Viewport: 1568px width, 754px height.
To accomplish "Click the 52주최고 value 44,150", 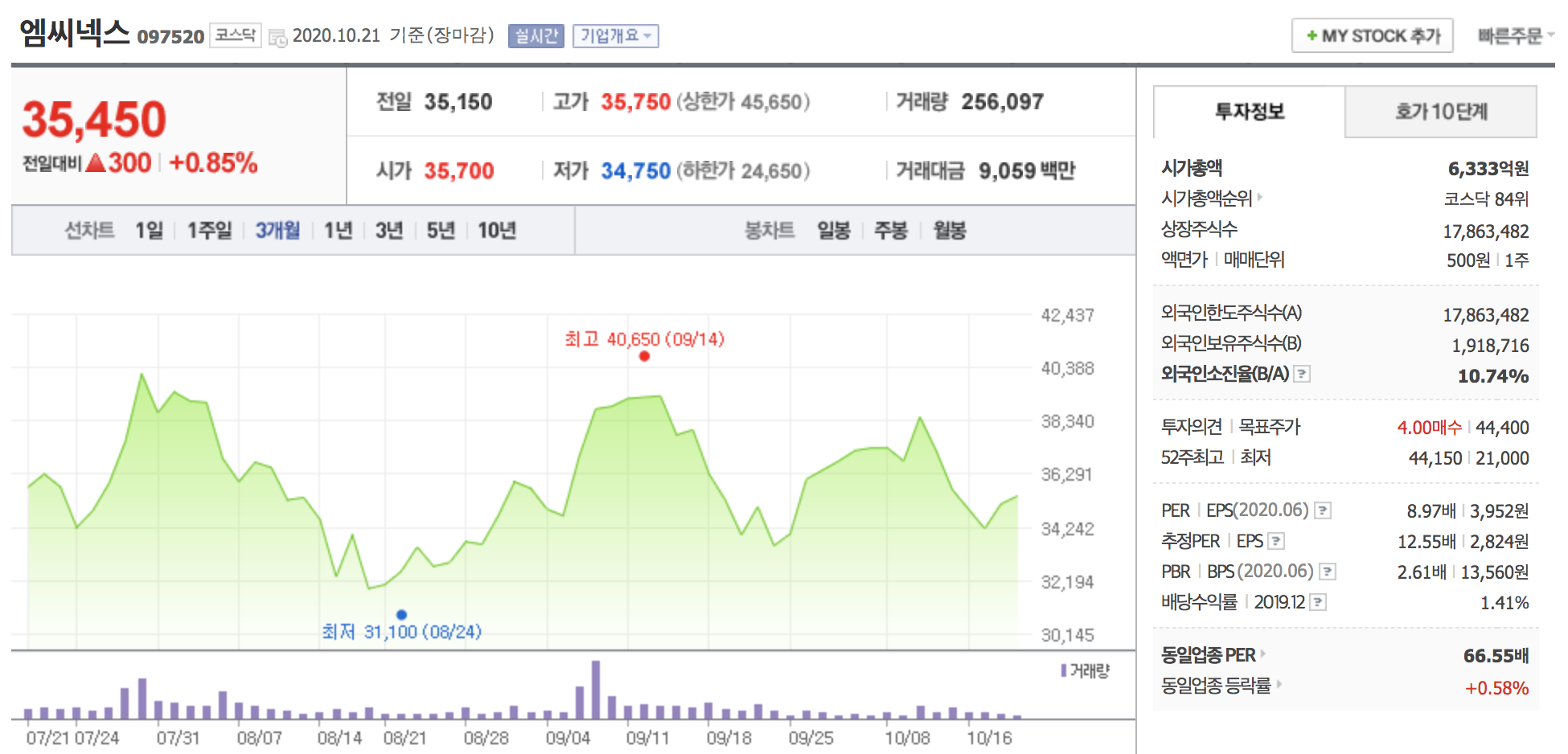I will [1435, 458].
